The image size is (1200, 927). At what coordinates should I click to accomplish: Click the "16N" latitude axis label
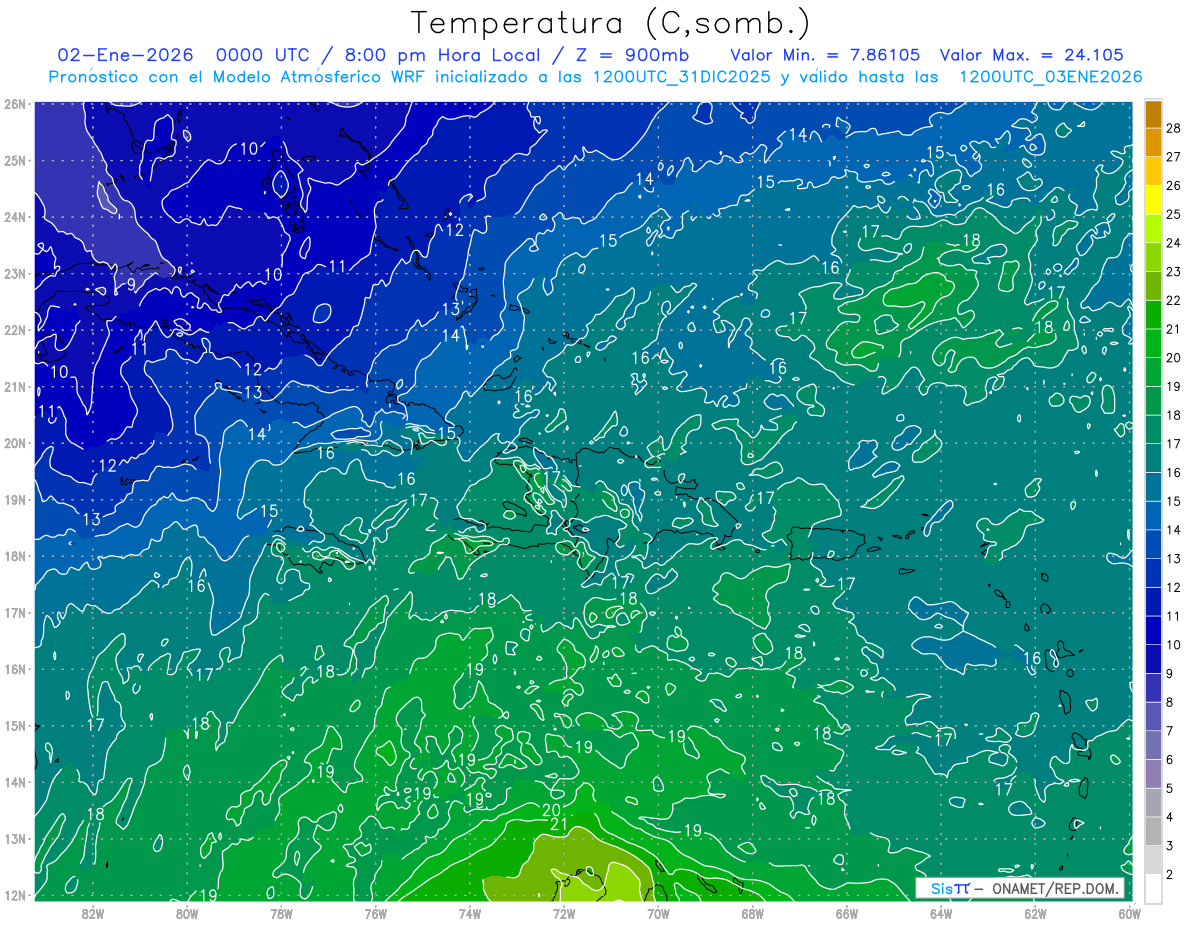15,669
